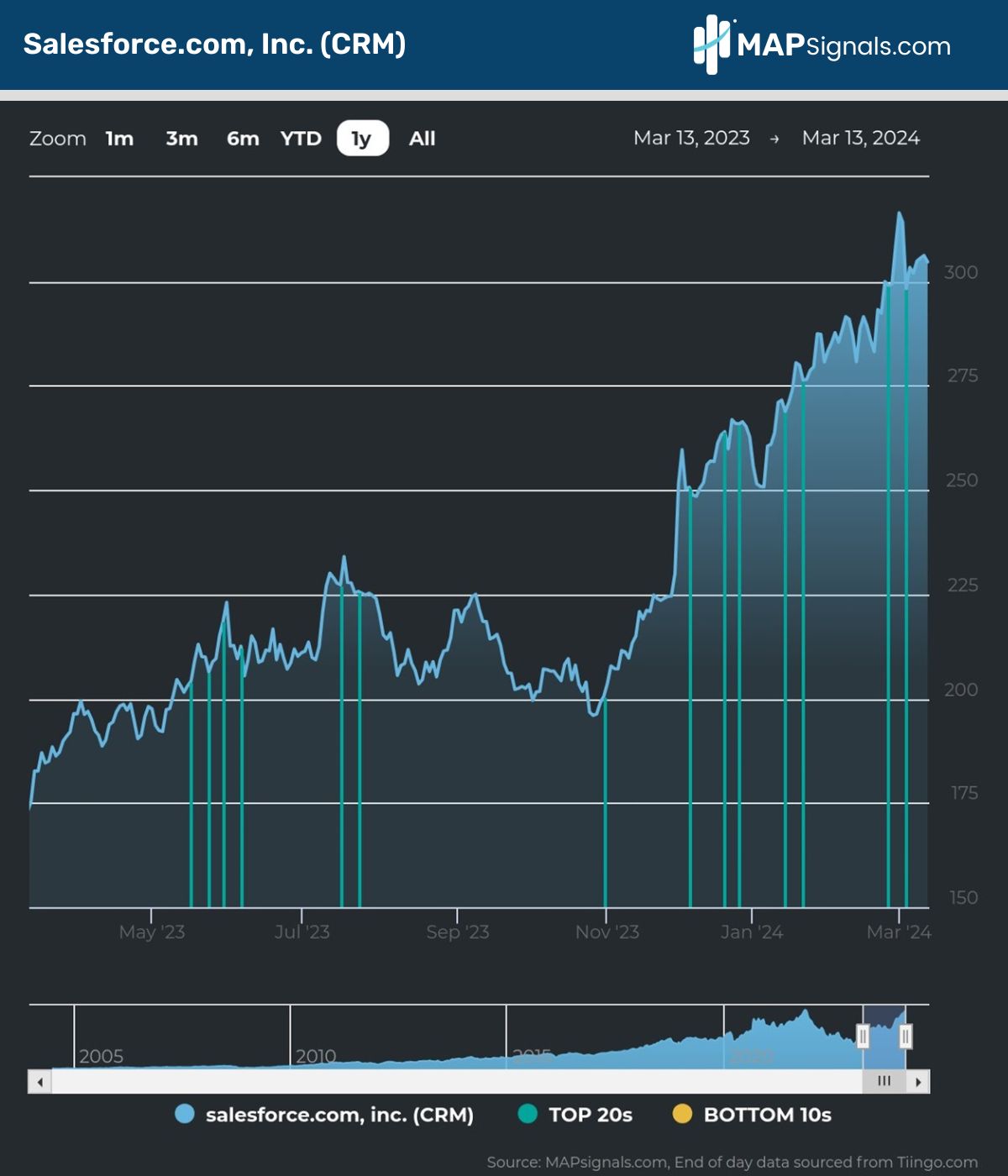Screen dimensions: 1008x1176
Task: Click the May '23 axis label
Action: pyautogui.click(x=152, y=932)
